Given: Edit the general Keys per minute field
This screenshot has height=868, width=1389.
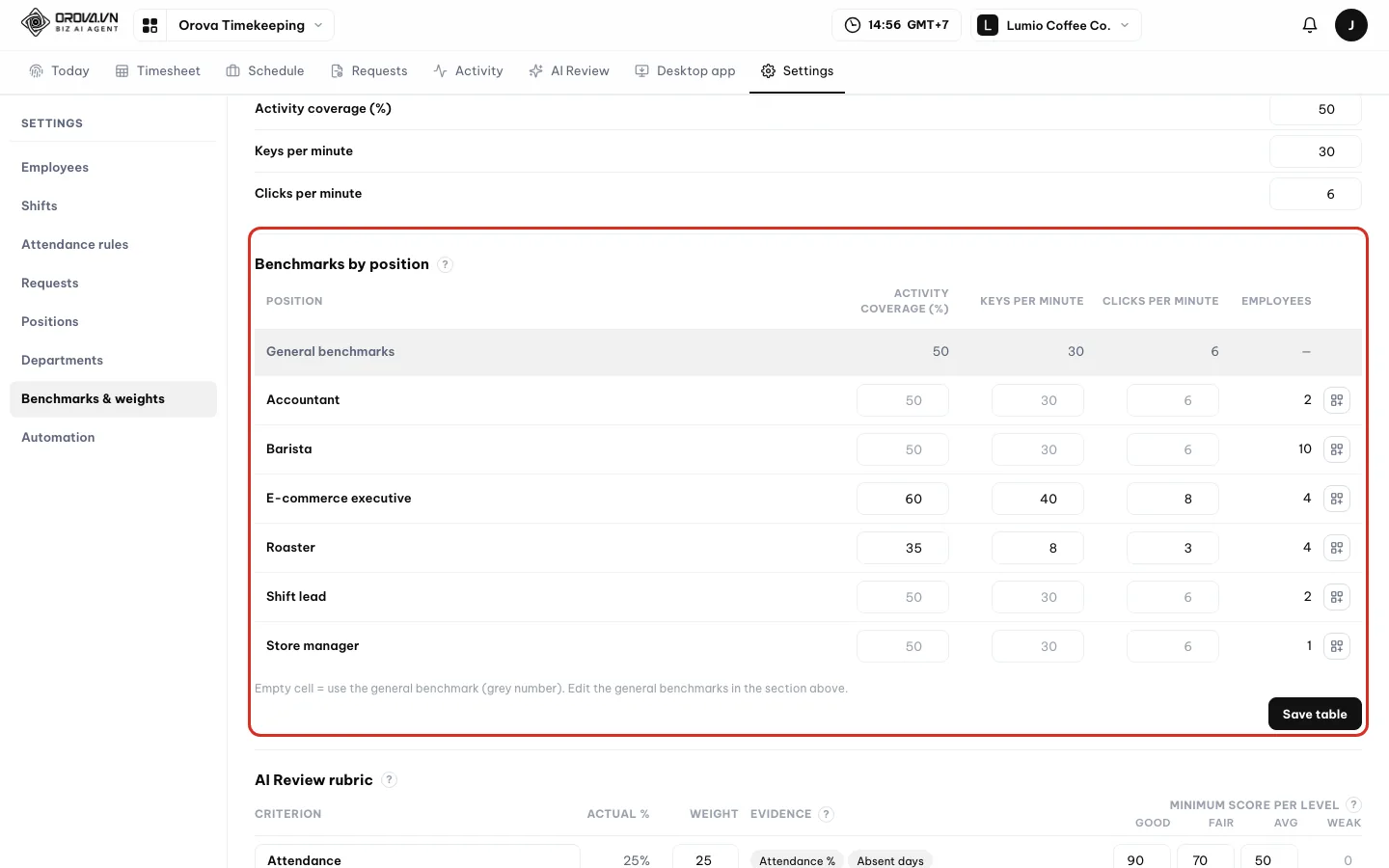Looking at the screenshot, I should click(x=1316, y=151).
